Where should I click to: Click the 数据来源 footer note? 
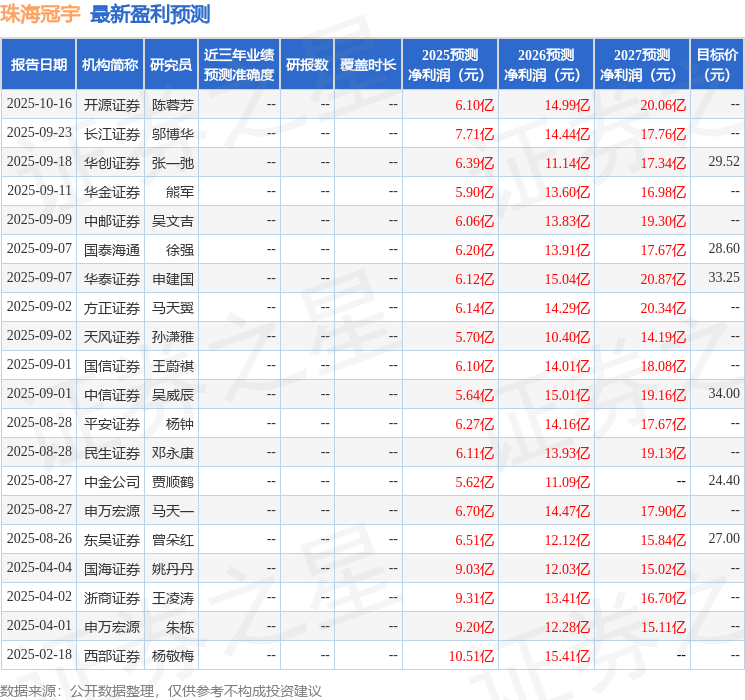click(x=161, y=691)
